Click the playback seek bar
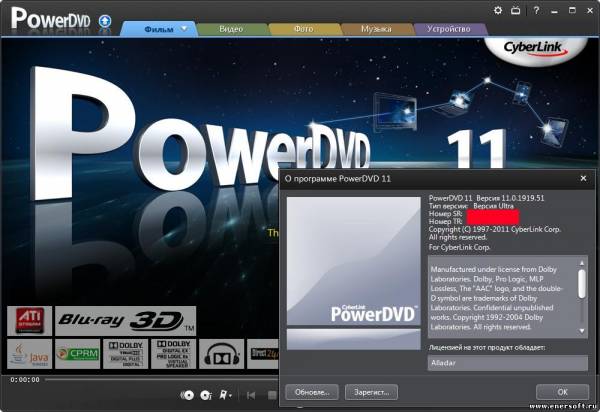 (x=162, y=379)
